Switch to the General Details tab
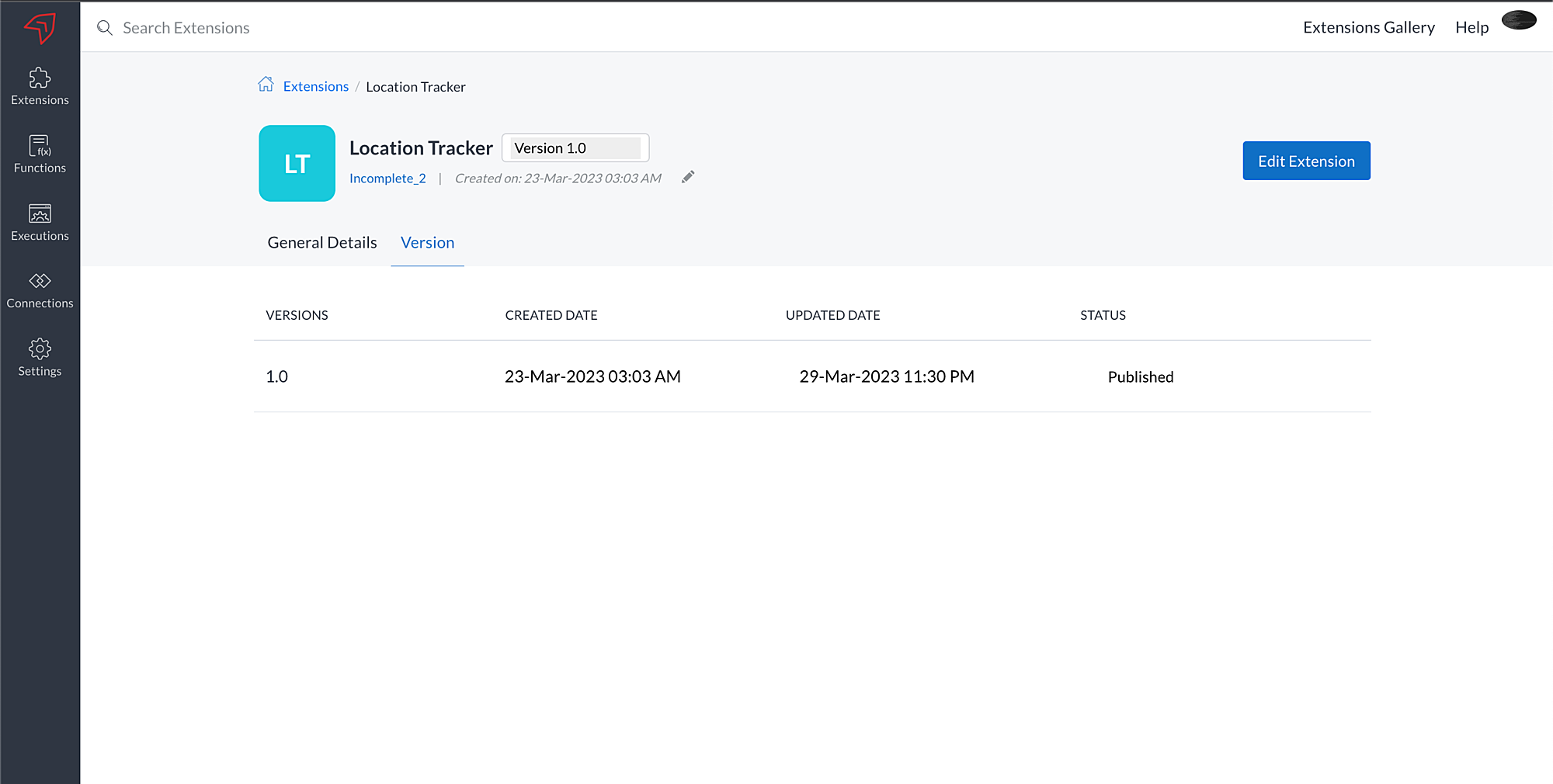The height and width of the screenshot is (784, 1553). point(322,242)
